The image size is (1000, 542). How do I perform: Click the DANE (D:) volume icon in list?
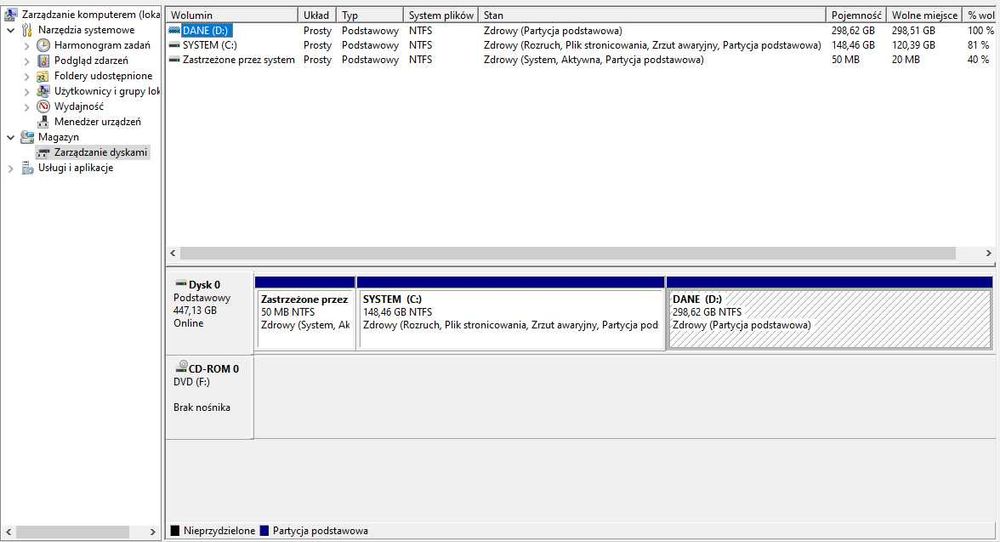point(174,30)
